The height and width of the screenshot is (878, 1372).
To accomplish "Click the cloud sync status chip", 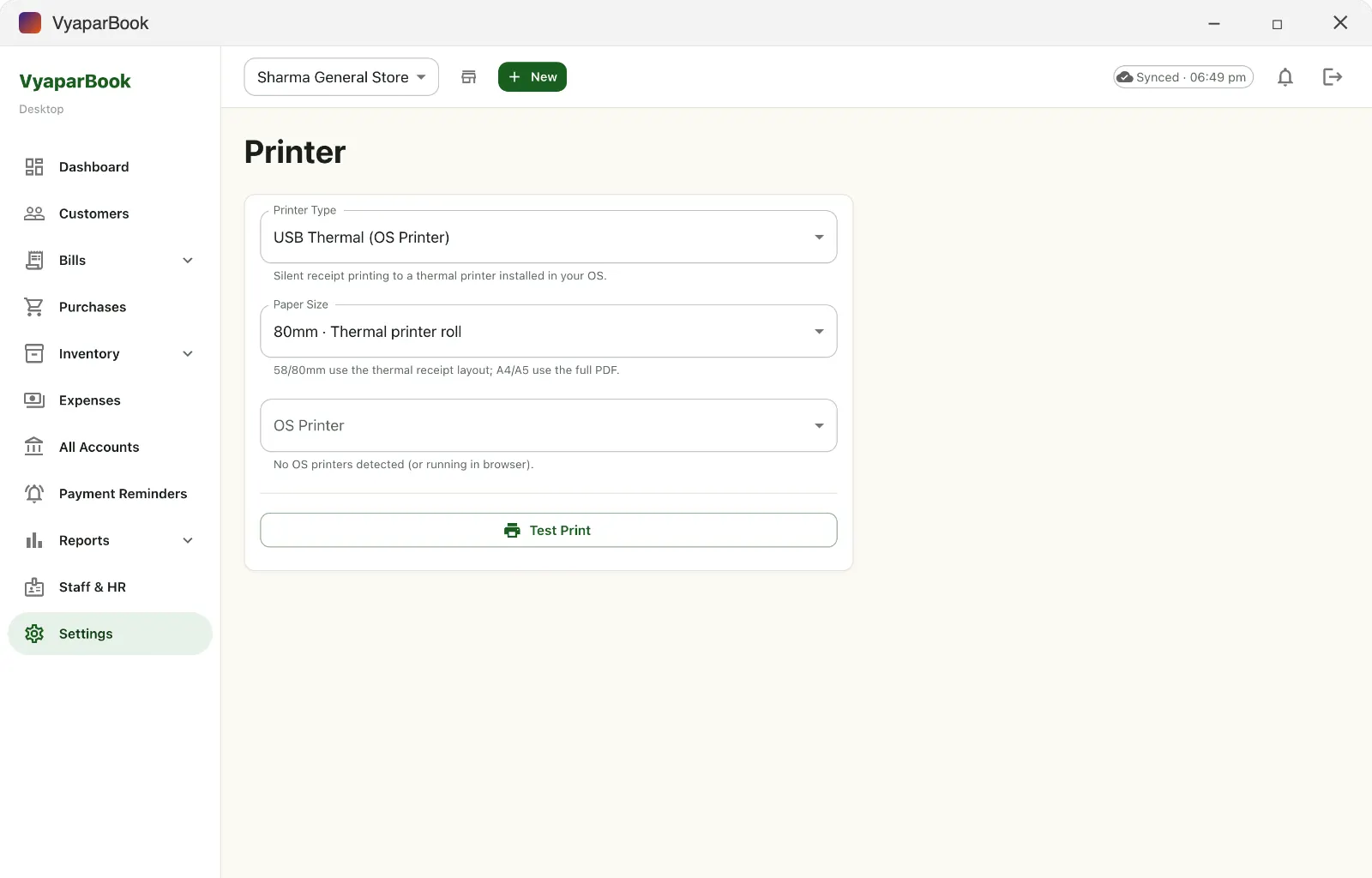I will tap(1183, 77).
